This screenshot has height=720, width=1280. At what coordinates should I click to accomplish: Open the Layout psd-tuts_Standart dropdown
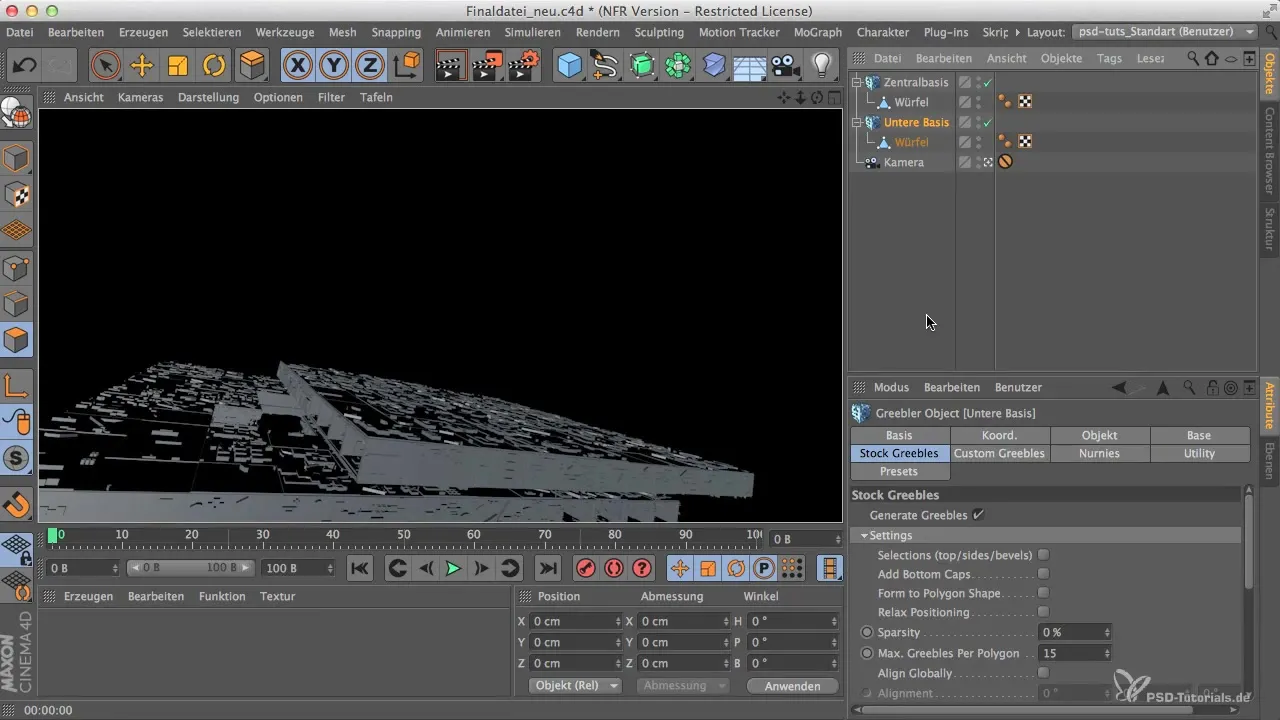click(x=1164, y=32)
